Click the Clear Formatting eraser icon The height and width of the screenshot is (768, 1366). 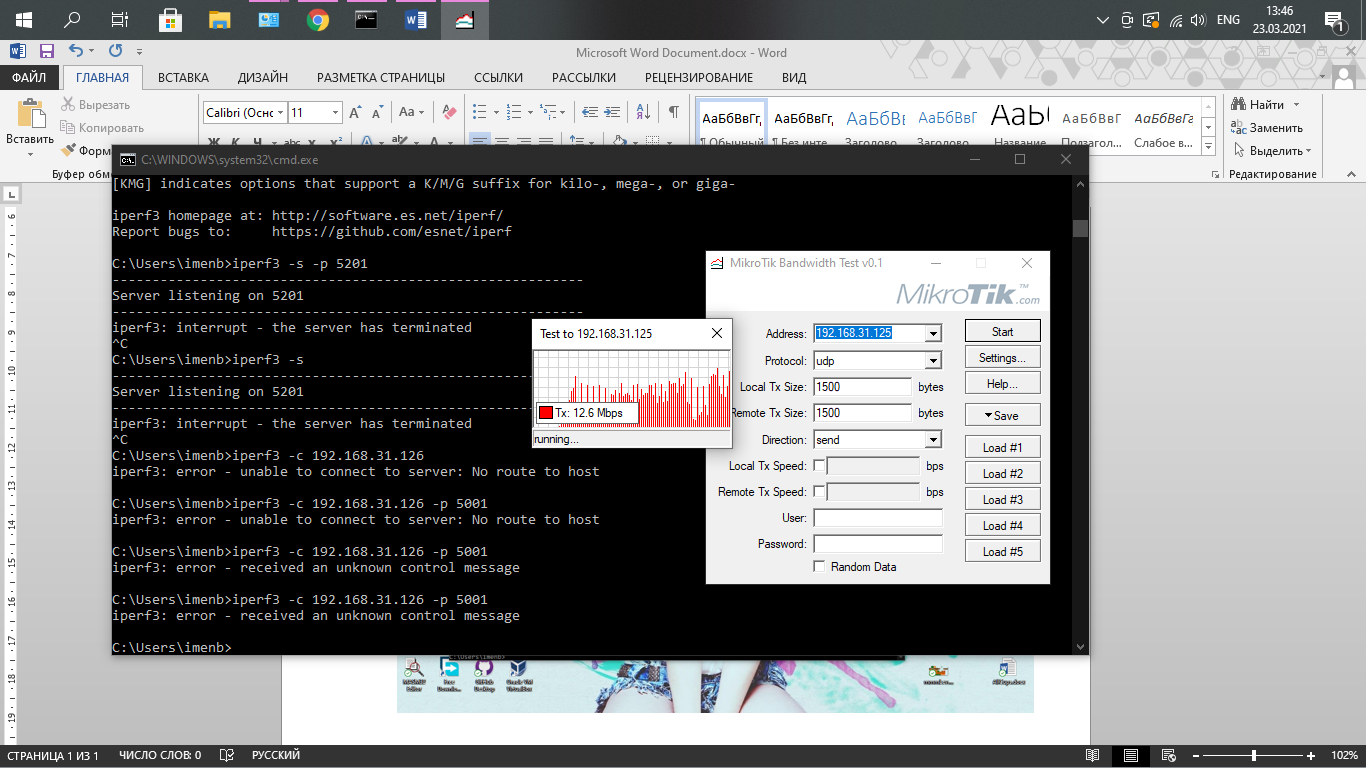tap(449, 112)
